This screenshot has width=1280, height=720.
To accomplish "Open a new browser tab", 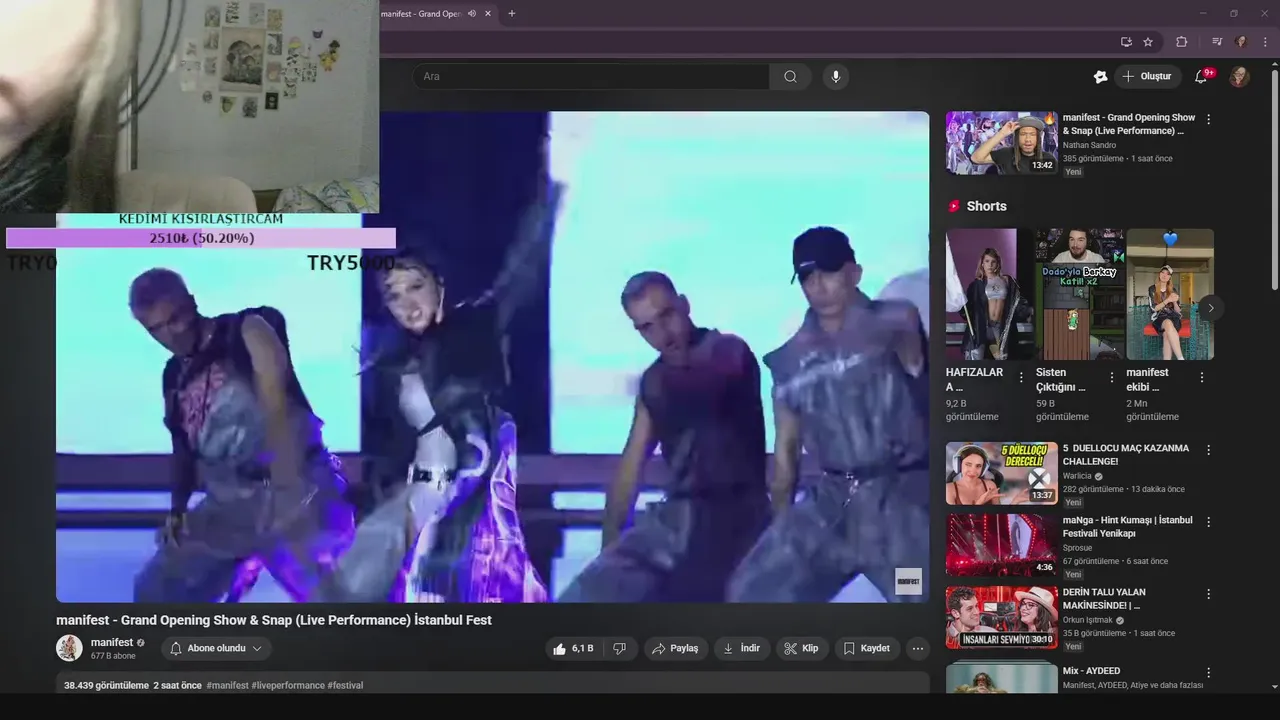I will [512, 14].
